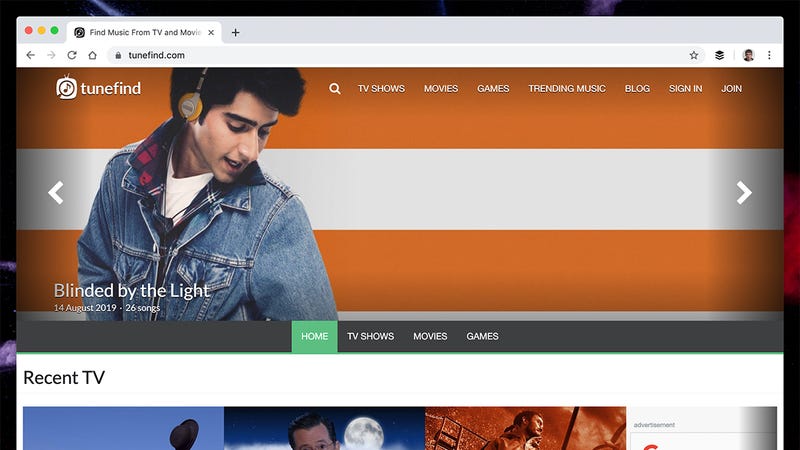800x450 pixels.
Task: Open GAMES in the top navigation
Action: click(x=493, y=89)
